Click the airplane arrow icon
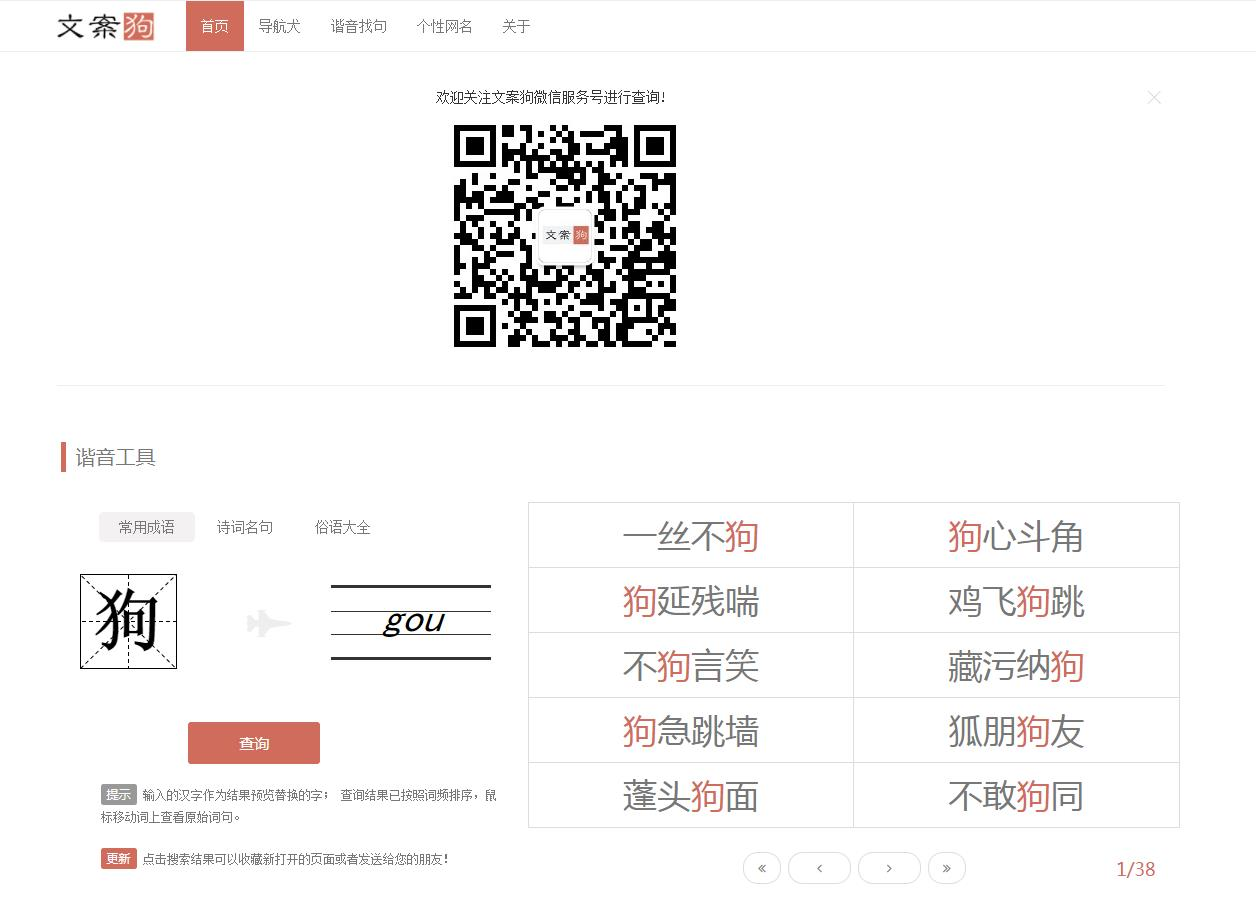Screen dimensions: 1256x899 coord(269,624)
